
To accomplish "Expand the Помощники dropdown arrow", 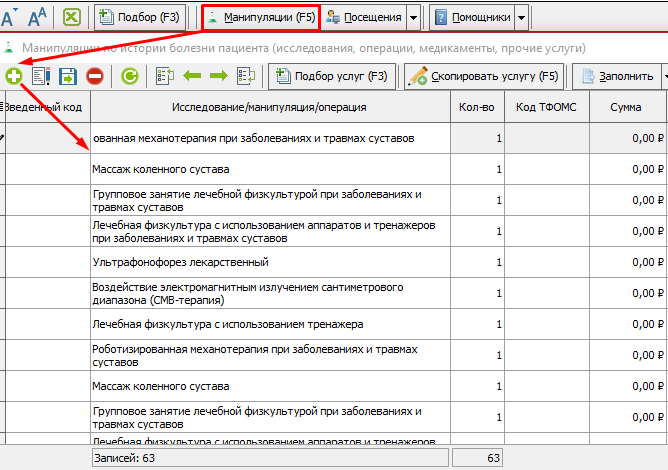I will pos(521,17).
